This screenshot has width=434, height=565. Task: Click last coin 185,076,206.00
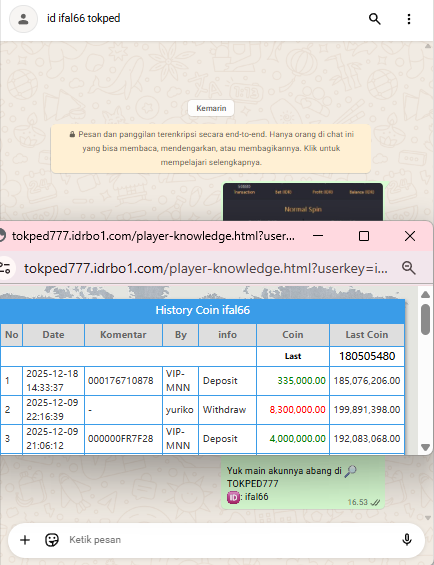367,381
